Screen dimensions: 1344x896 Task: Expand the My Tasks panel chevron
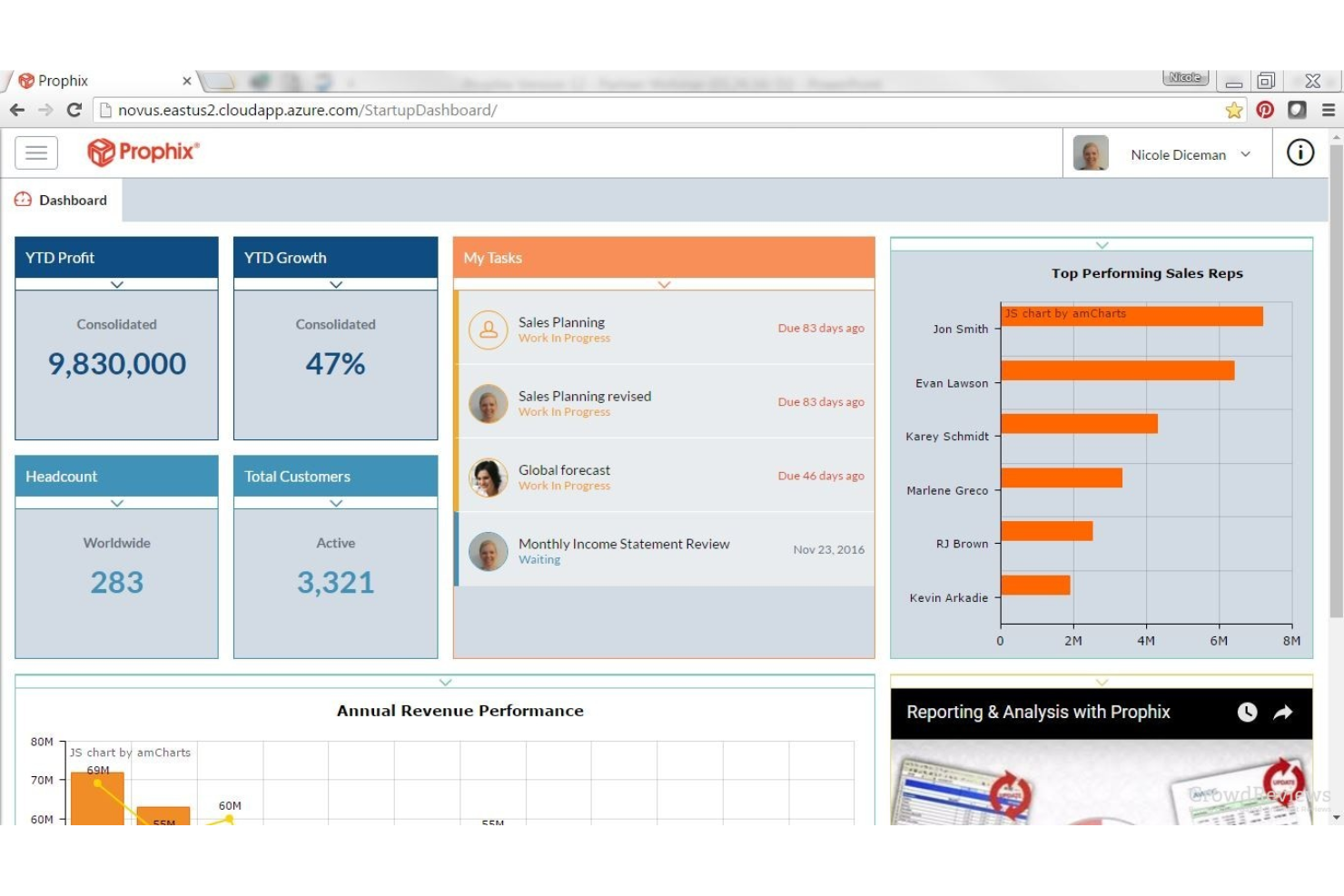pos(664,285)
